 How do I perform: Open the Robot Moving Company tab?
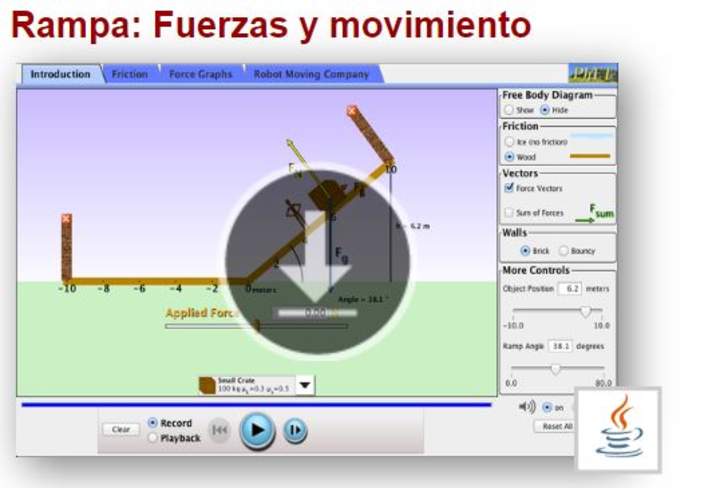[311, 74]
